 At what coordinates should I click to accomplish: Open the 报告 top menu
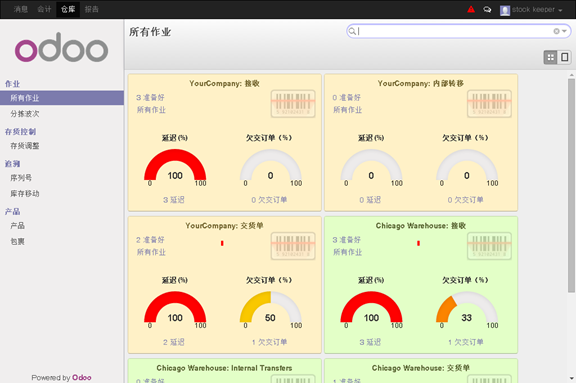pos(91,9)
